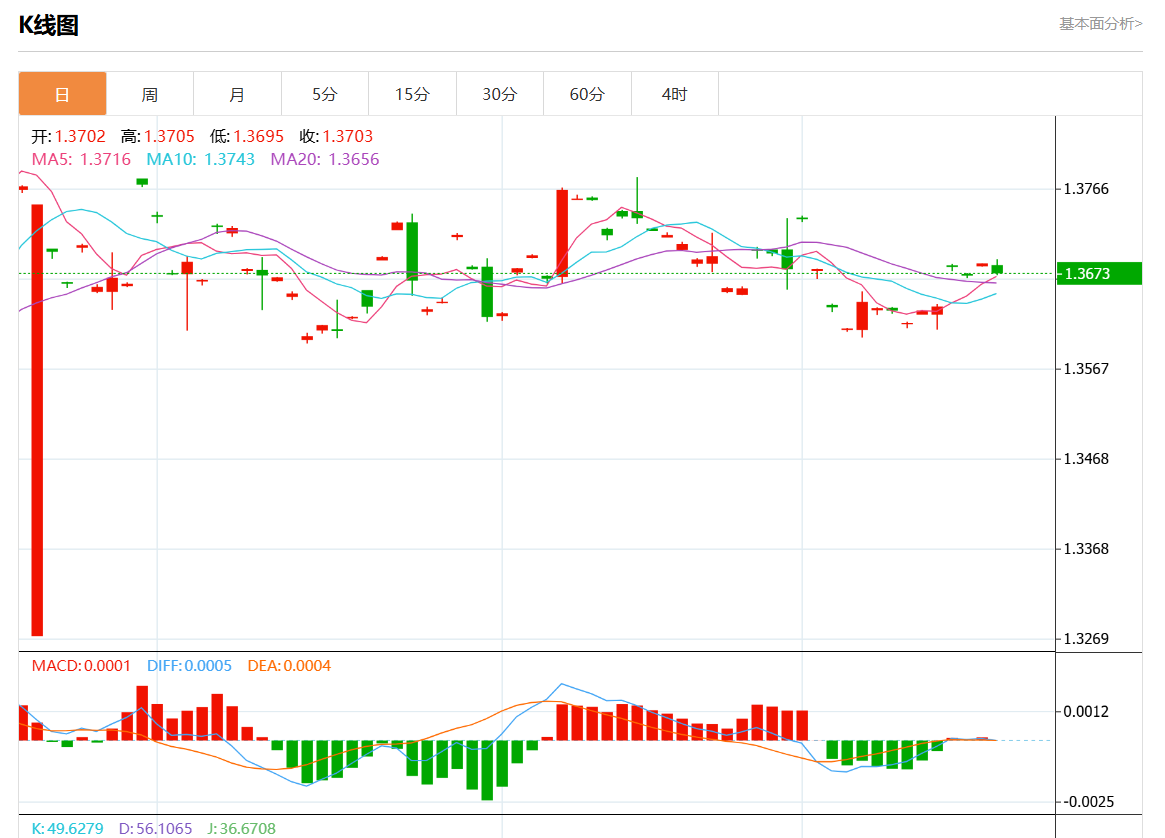
Task: Switch to the 周 weekly tab
Action: (150, 94)
